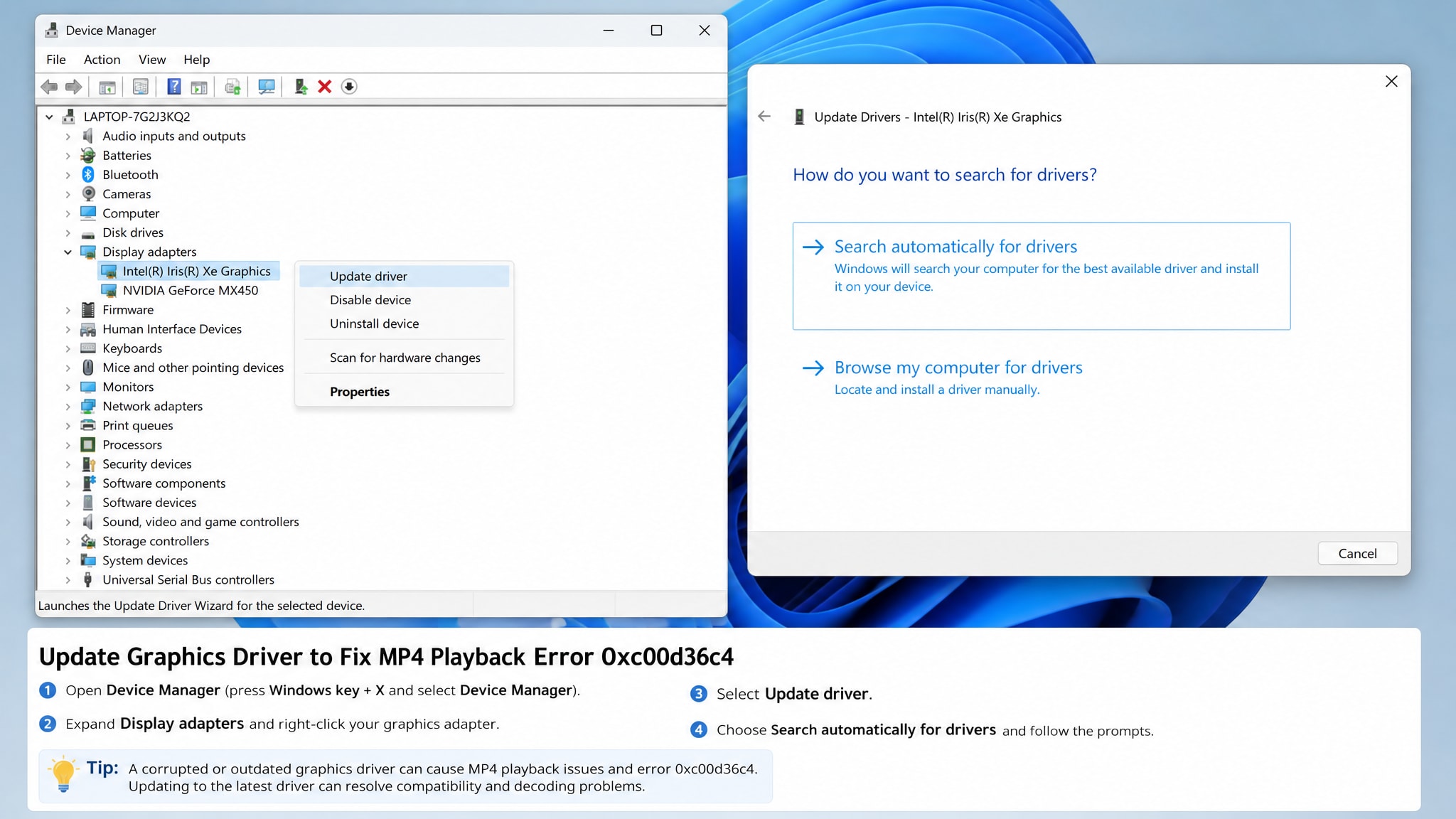Close the Update Drivers dialog
Screen dimensions: 1456x819
(1391, 82)
